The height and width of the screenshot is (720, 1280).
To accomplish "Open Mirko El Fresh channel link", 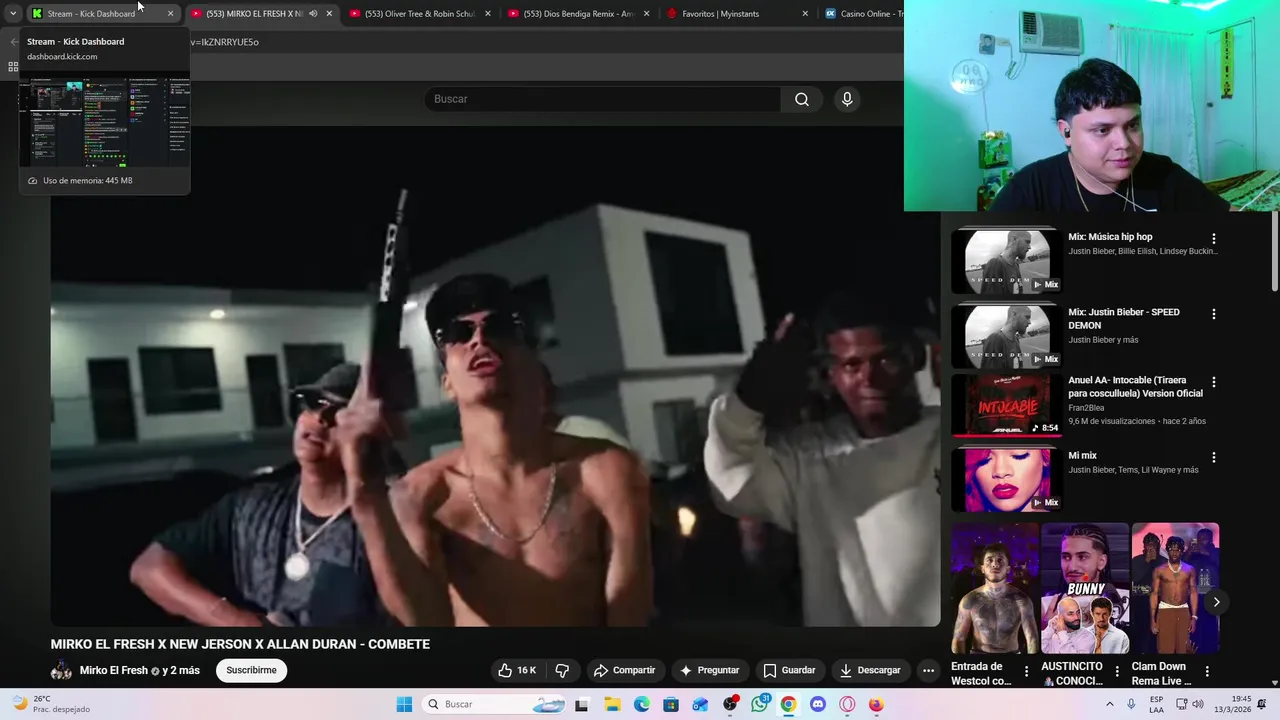I will [x=113, y=671].
